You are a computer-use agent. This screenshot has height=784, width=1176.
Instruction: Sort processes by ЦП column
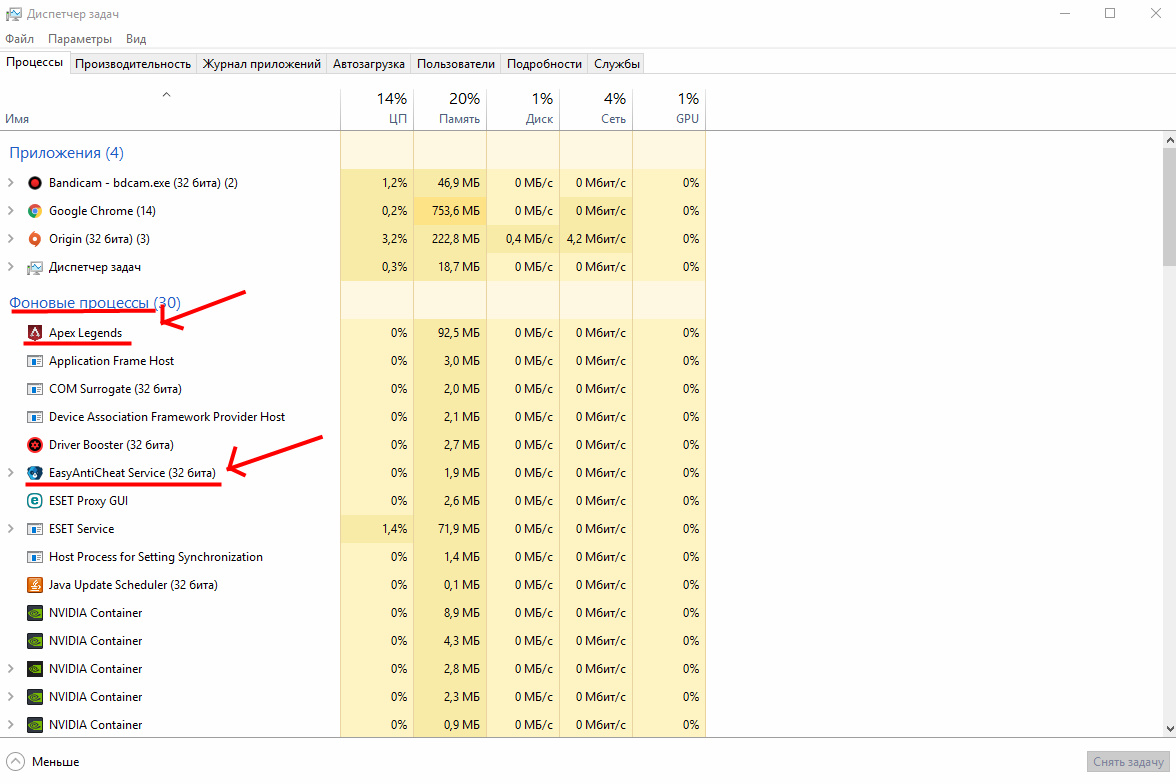pos(376,110)
